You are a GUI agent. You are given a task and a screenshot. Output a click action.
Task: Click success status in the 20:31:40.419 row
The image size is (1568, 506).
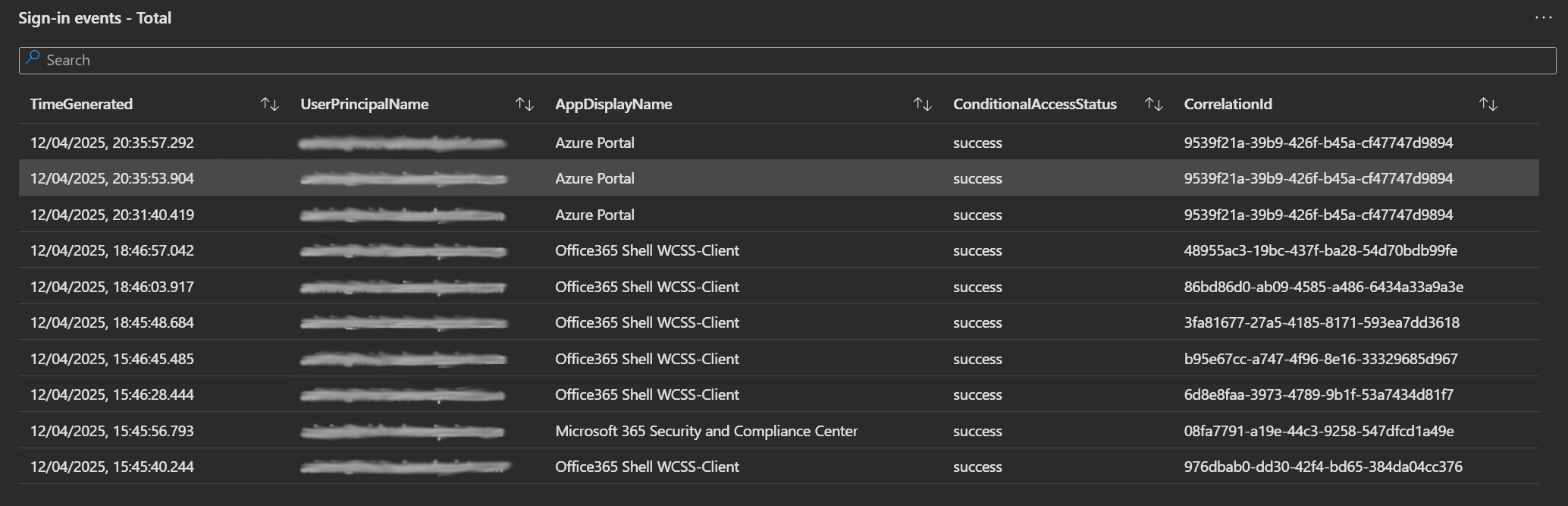[977, 215]
